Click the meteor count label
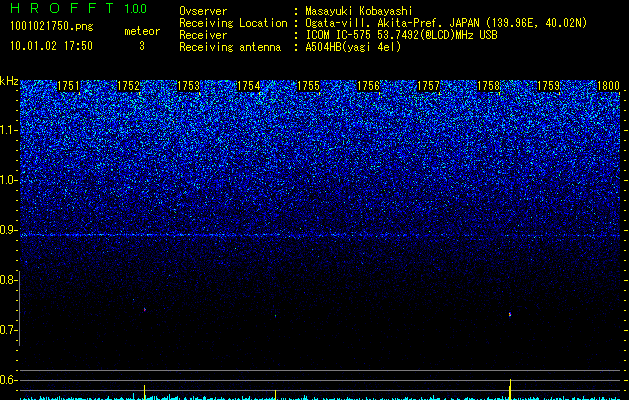Screen dimensions: 629x400 [142, 31]
